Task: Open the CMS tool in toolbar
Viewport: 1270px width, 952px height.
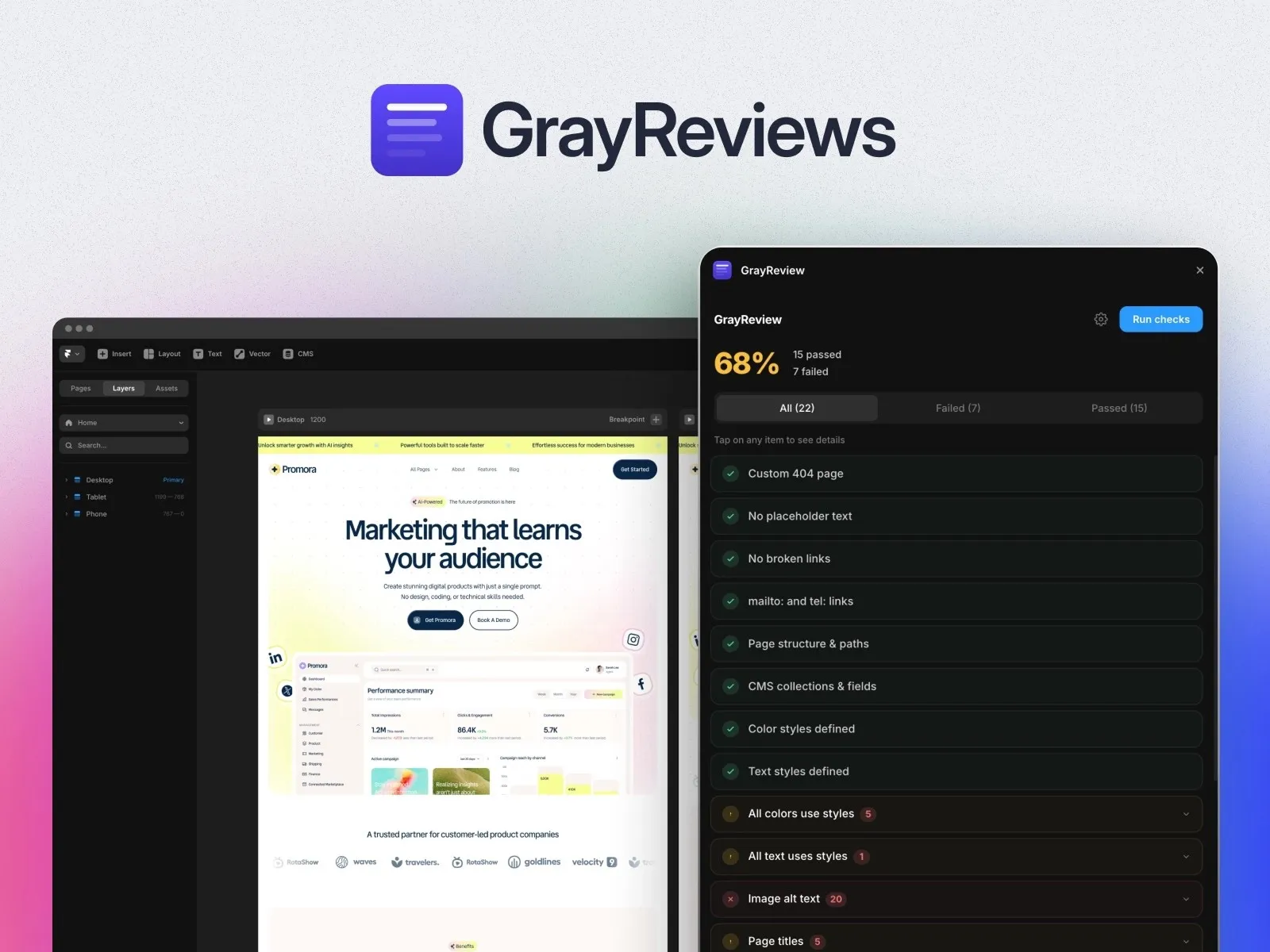Action: coord(298,354)
